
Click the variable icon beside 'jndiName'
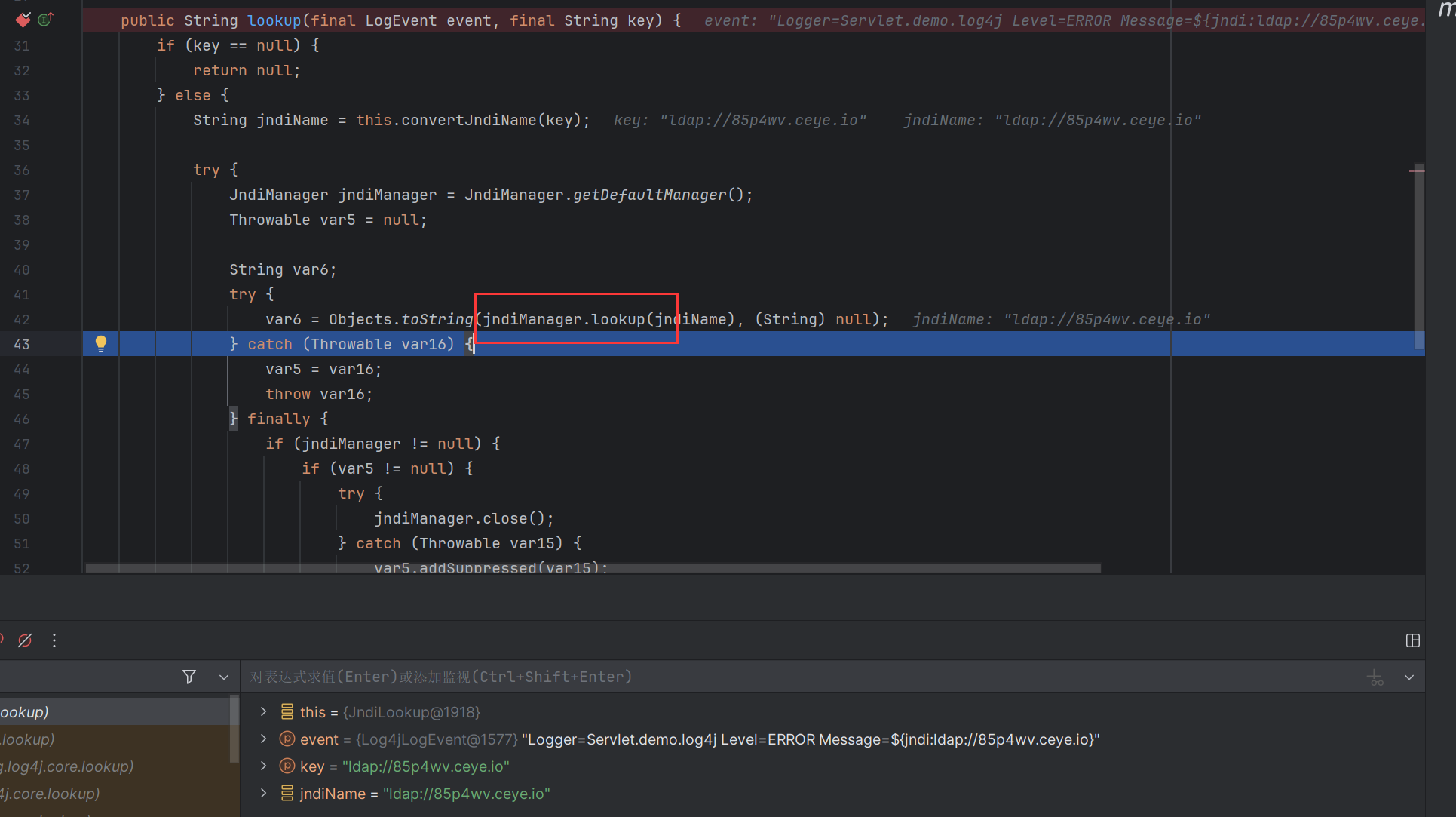point(287,793)
